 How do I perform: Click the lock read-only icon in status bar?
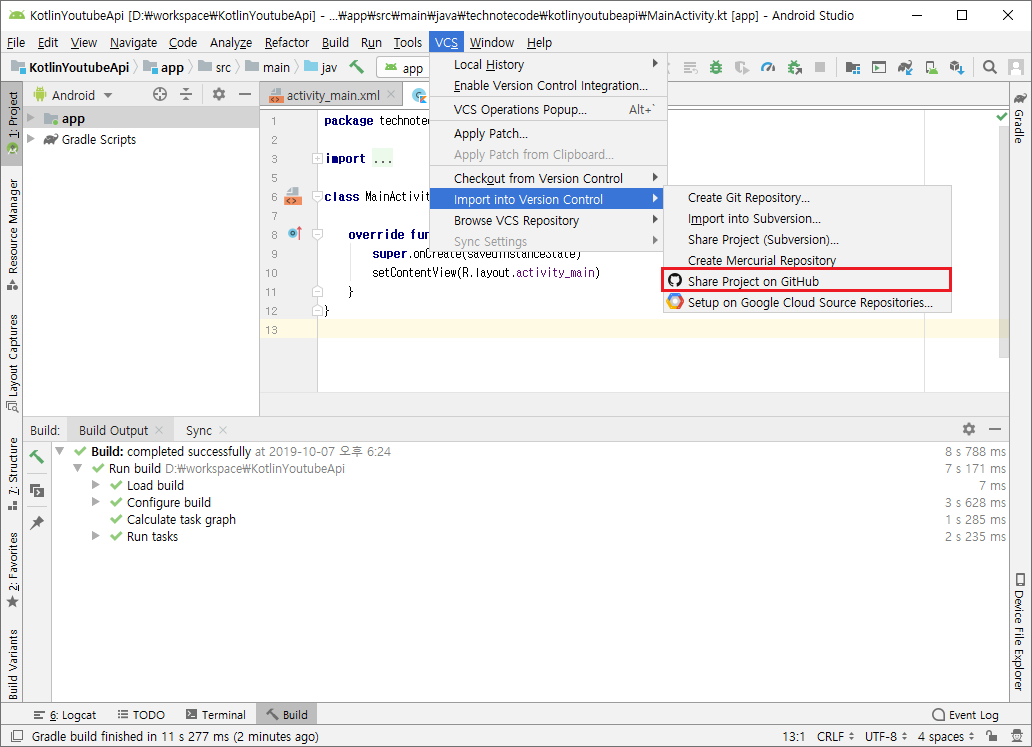[991, 736]
